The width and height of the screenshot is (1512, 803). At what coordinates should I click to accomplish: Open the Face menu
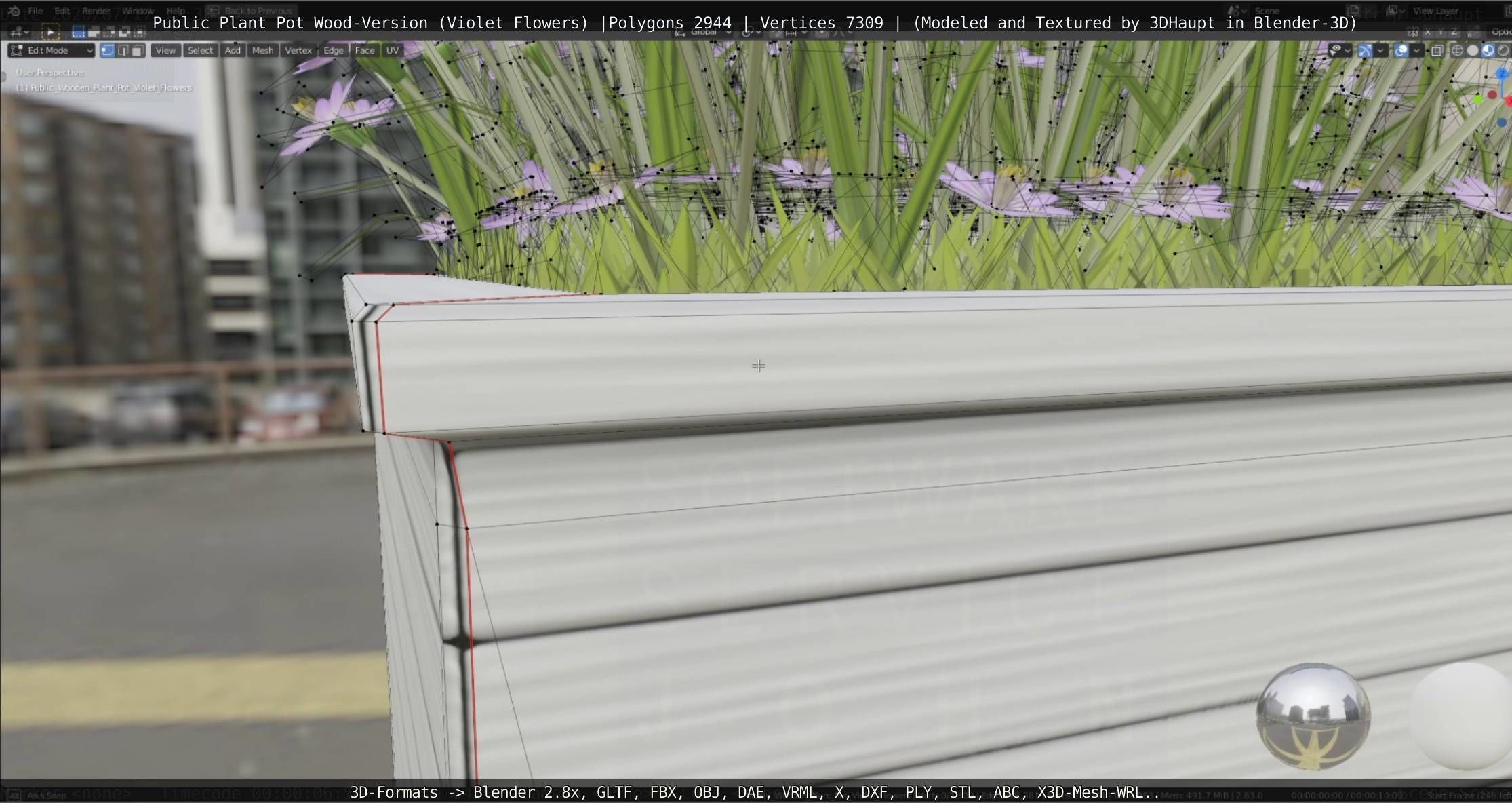click(365, 50)
